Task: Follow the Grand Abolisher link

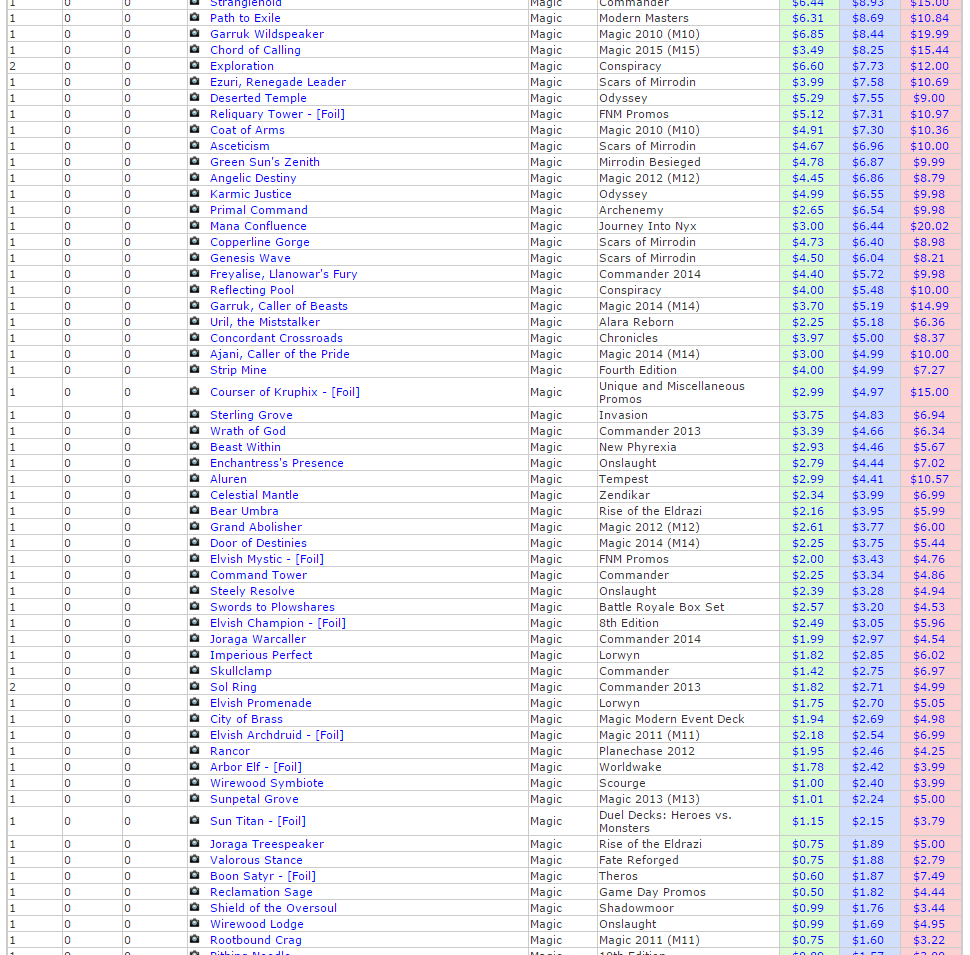Action: (255, 527)
